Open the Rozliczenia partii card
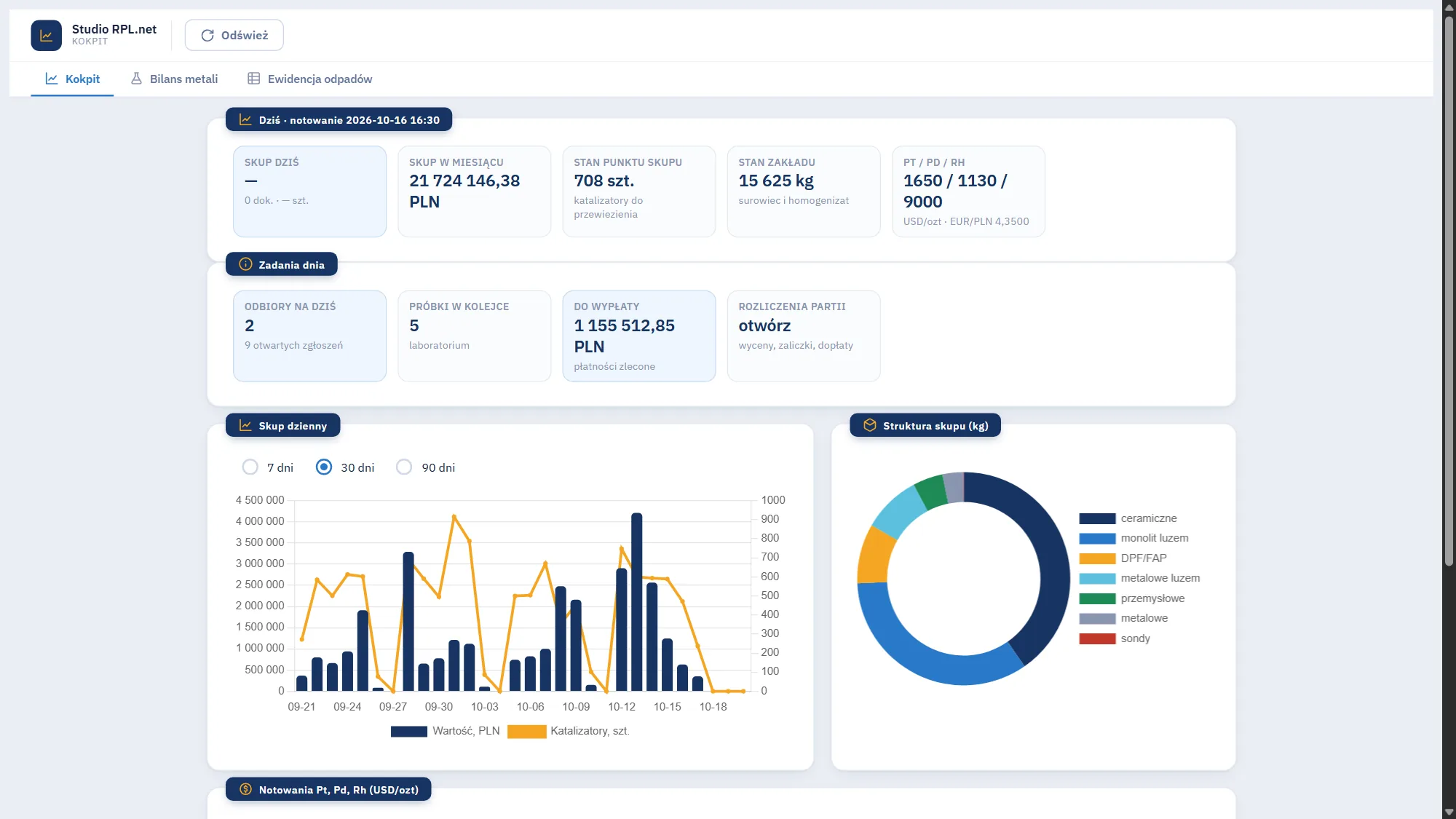1456x819 pixels. click(804, 336)
